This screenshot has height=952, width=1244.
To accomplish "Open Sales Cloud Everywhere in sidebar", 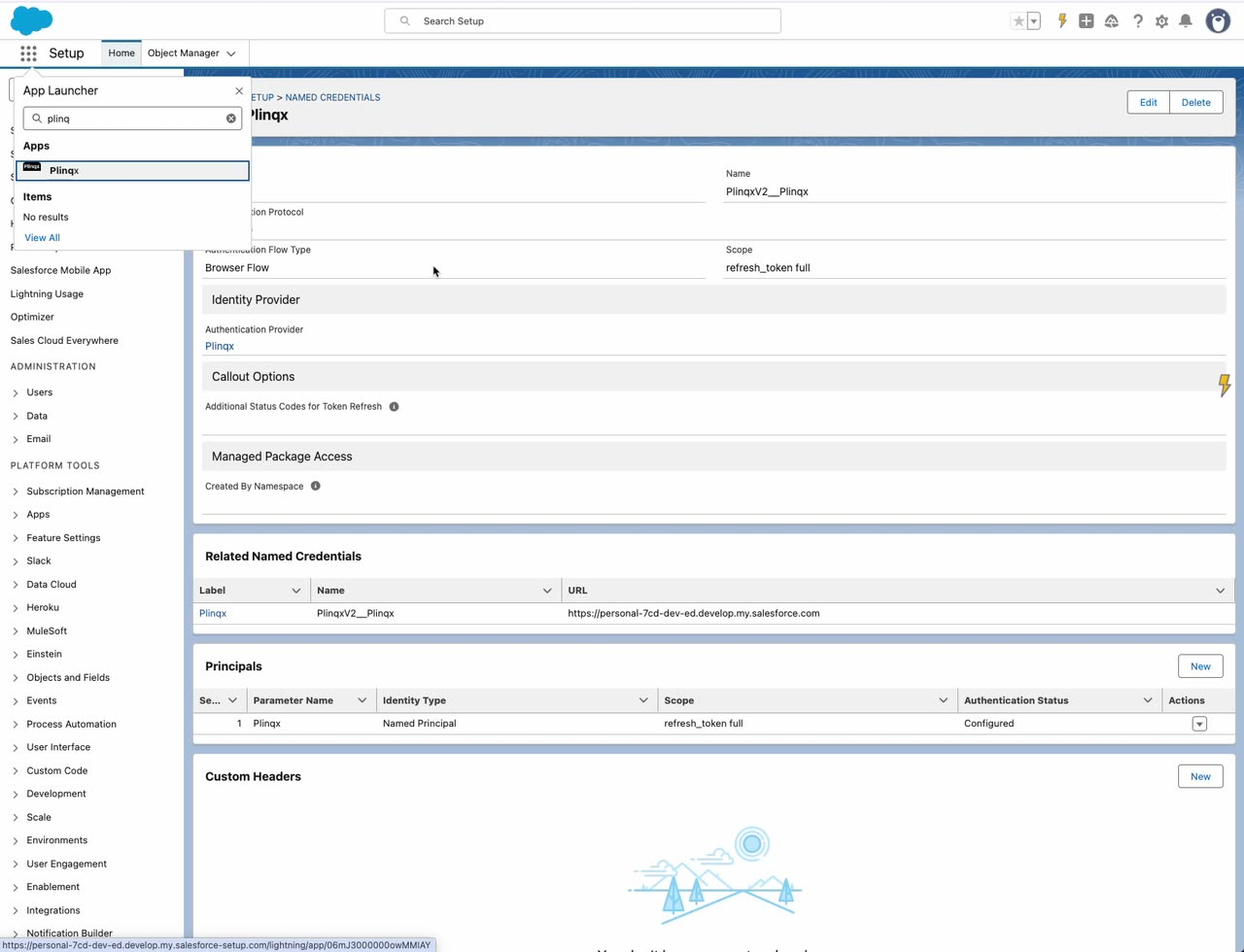I will pyautogui.click(x=64, y=340).
